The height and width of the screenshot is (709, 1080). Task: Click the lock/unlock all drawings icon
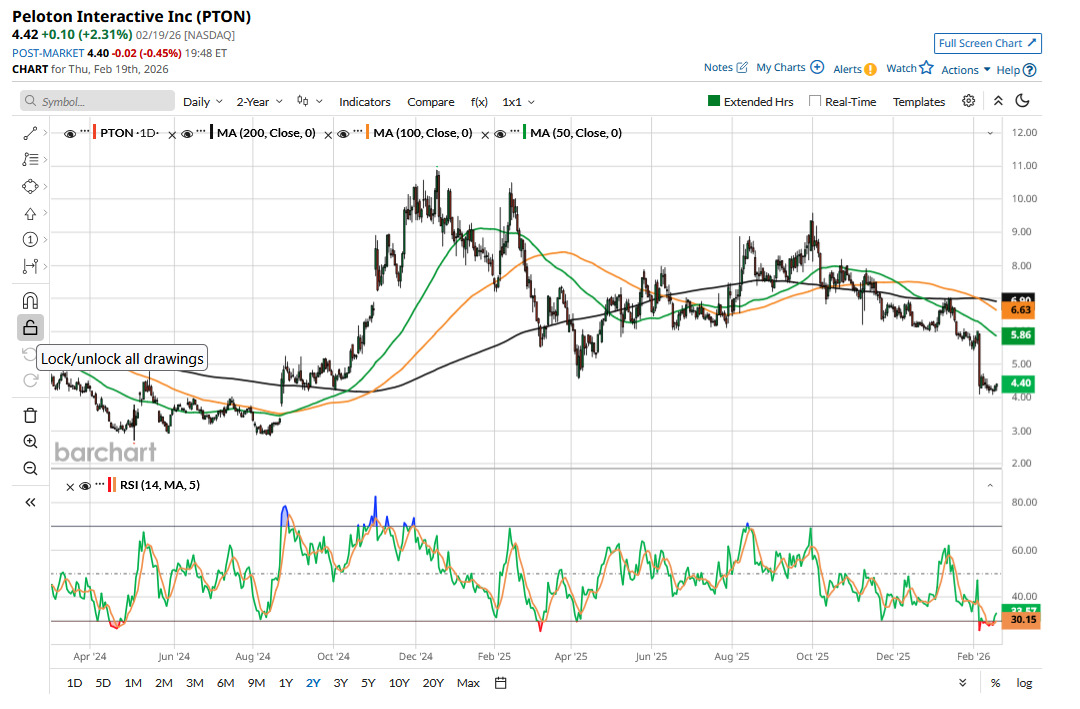[x=30, y=327]
